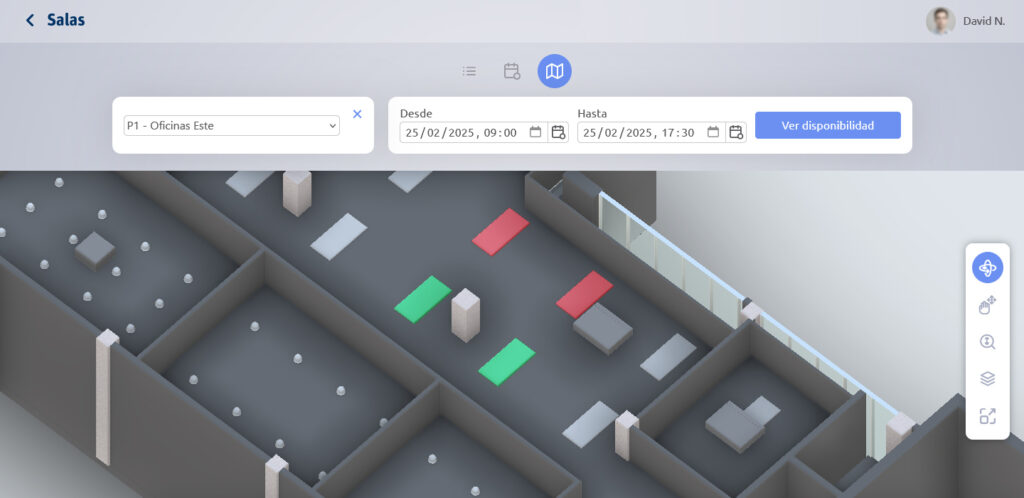Switch to the list view tab
Viewport: 1024px width, 498px height.
[x=469, y=71]
